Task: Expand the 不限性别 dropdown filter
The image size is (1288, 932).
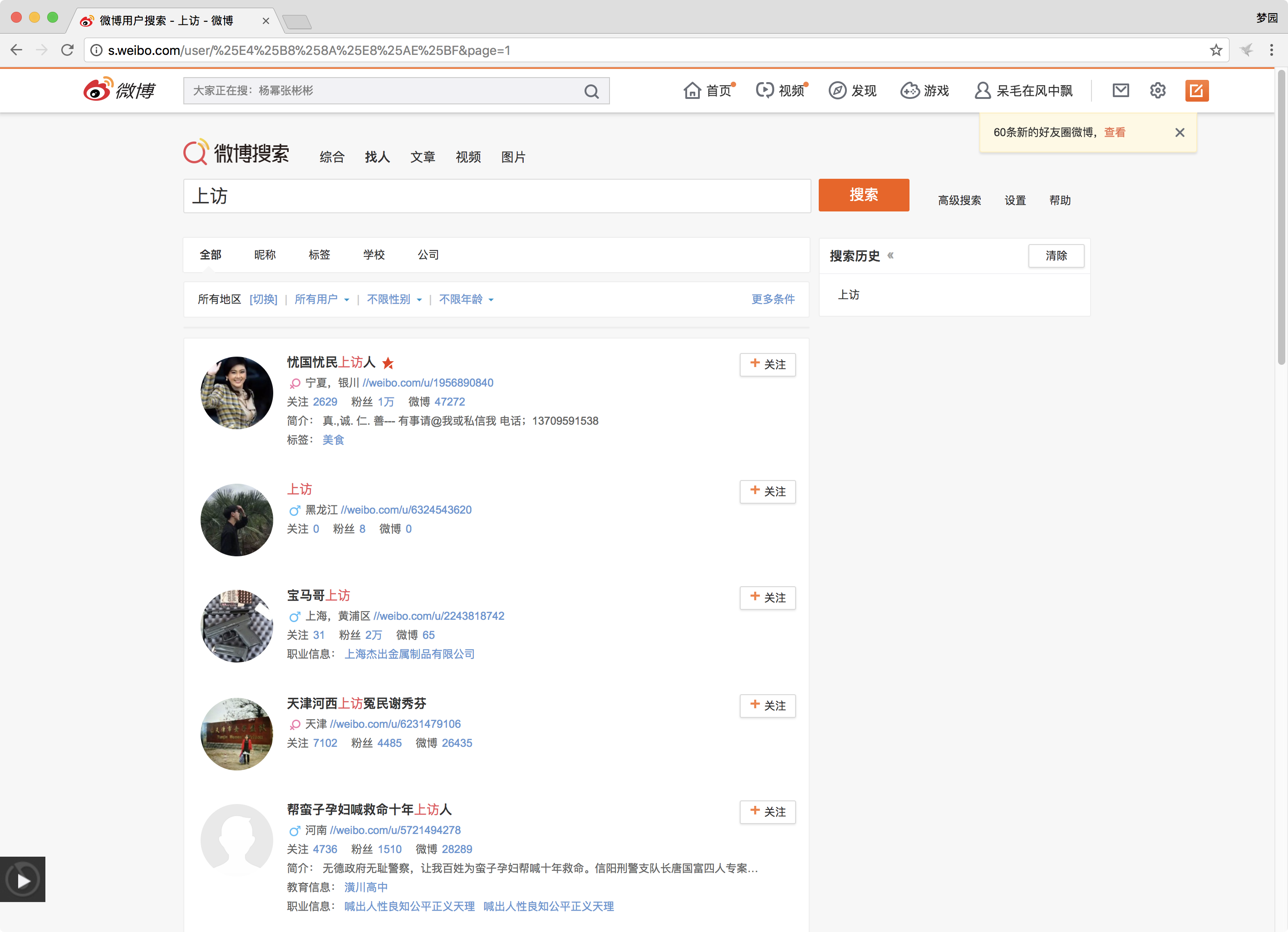Action: pyautogui.click(x=394, y=299)
